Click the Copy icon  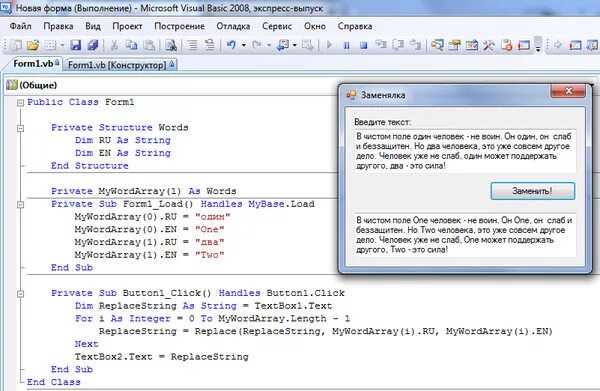coord(132,45)
